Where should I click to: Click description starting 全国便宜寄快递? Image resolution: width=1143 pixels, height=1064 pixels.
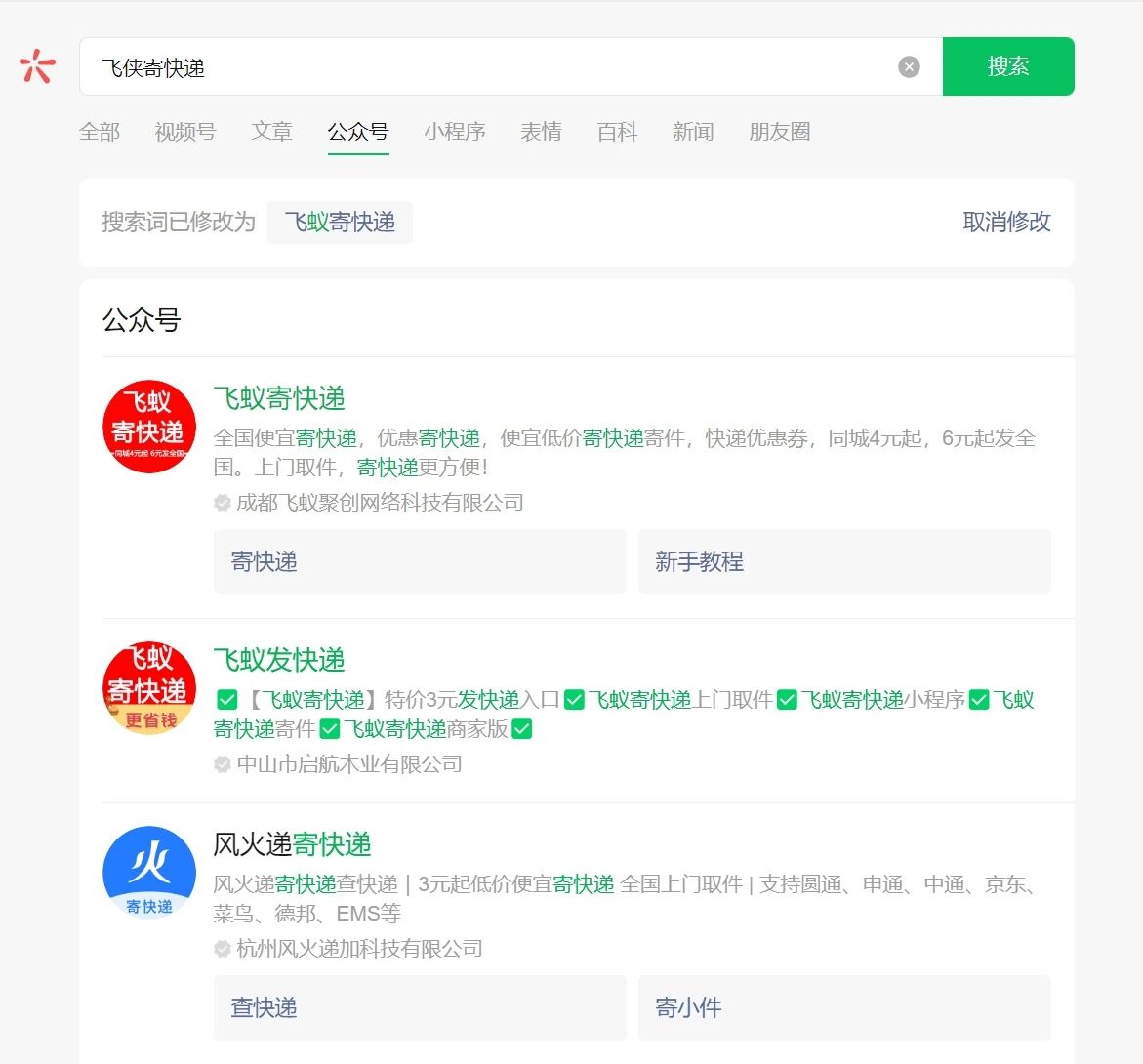[625, 453]
